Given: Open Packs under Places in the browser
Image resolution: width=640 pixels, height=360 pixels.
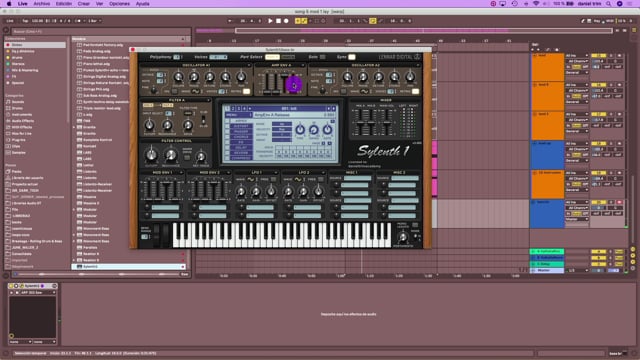Looking at the screenshot, I should 16,172.
